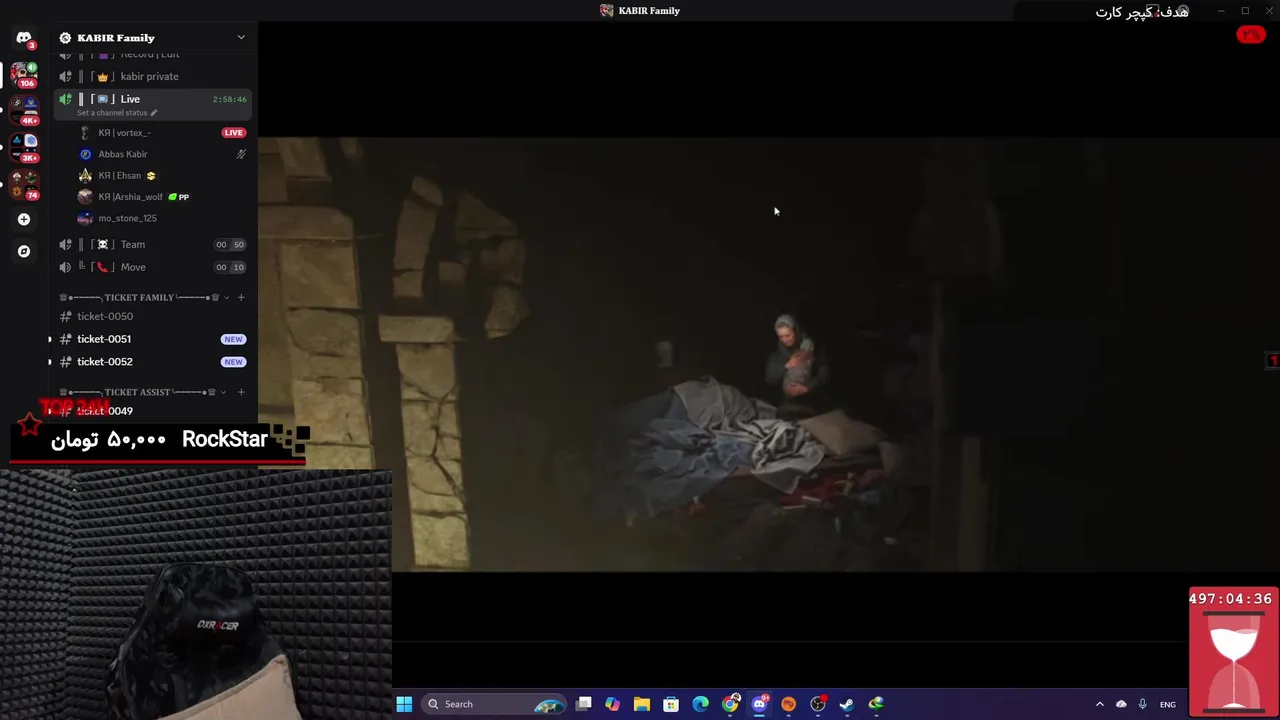Viewport: 1280px width, 720px height.
Task: Click the taskbar Search box
Action: tap(494, 704)
